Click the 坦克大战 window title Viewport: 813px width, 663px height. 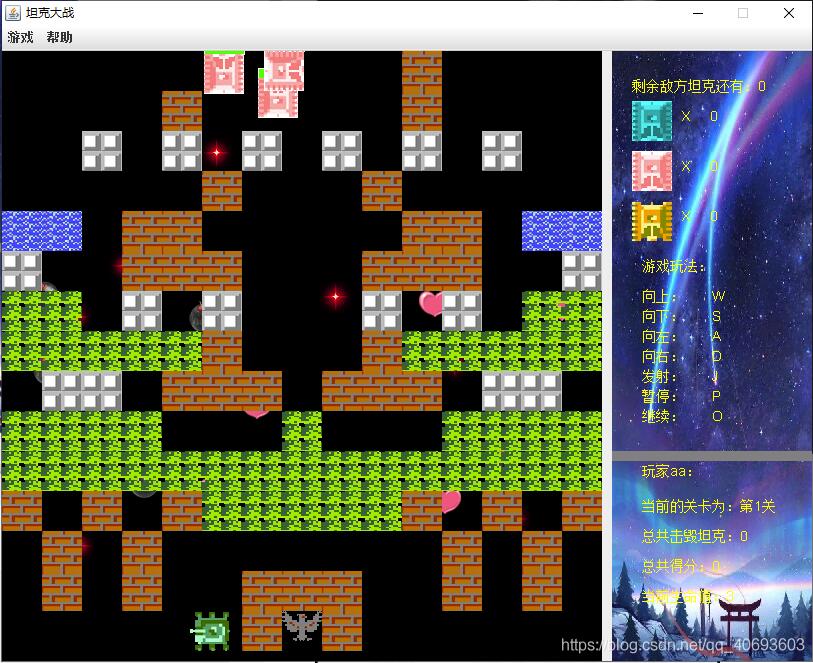click(x=50, y=13)
